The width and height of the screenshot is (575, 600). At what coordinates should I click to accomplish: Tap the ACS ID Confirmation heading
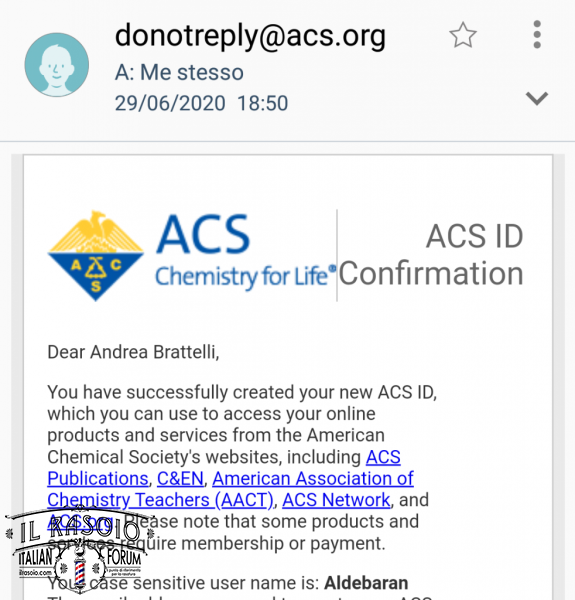431,255
